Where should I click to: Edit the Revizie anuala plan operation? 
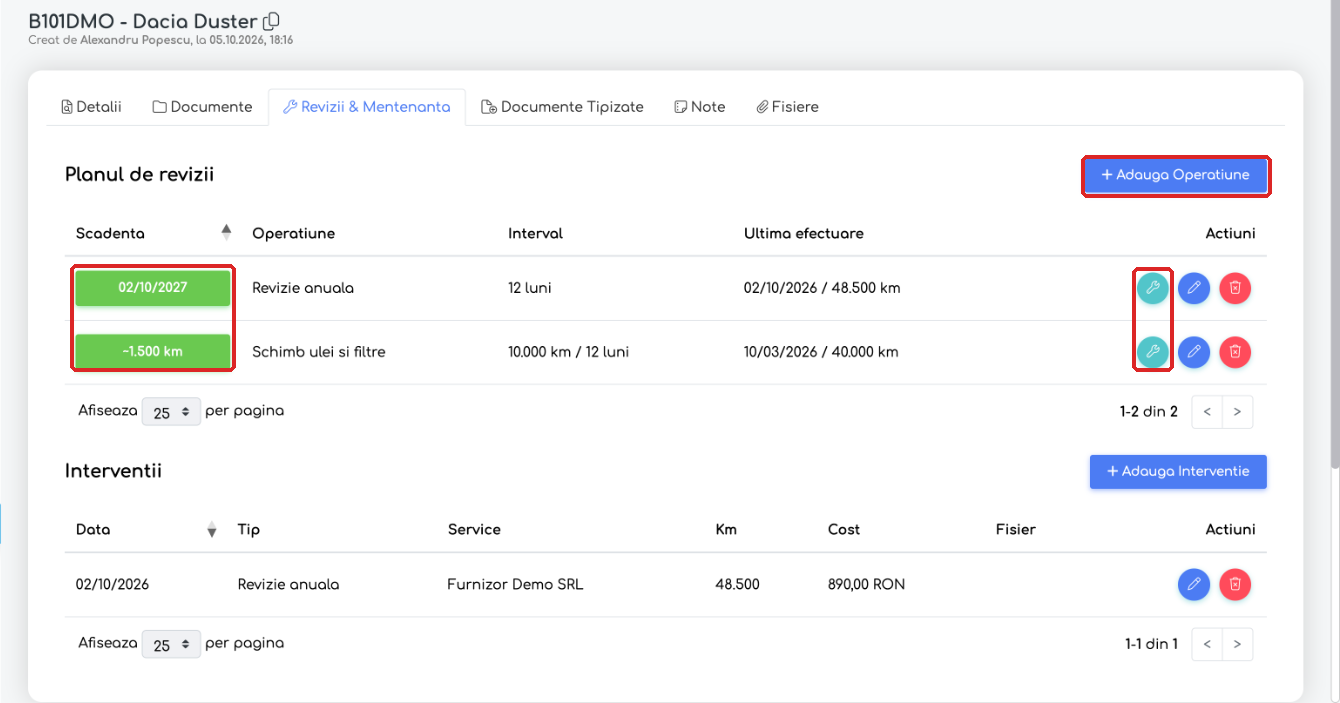pyautogui.click(x=1194, y=288)
